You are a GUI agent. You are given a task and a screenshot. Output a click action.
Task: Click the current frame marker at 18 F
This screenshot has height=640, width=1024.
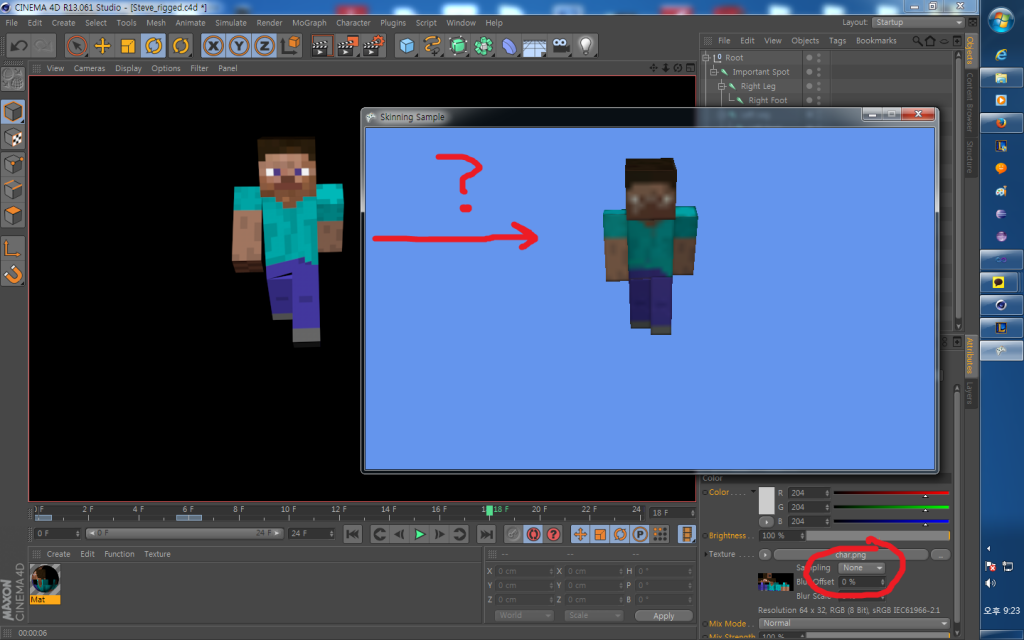[489, 510]
